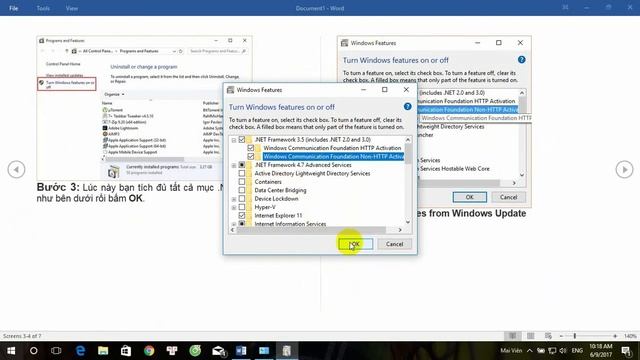The height and width of the screenshot is (360, 640).
Task: Confirm with OK in front dialog
Action: [355, 244]
